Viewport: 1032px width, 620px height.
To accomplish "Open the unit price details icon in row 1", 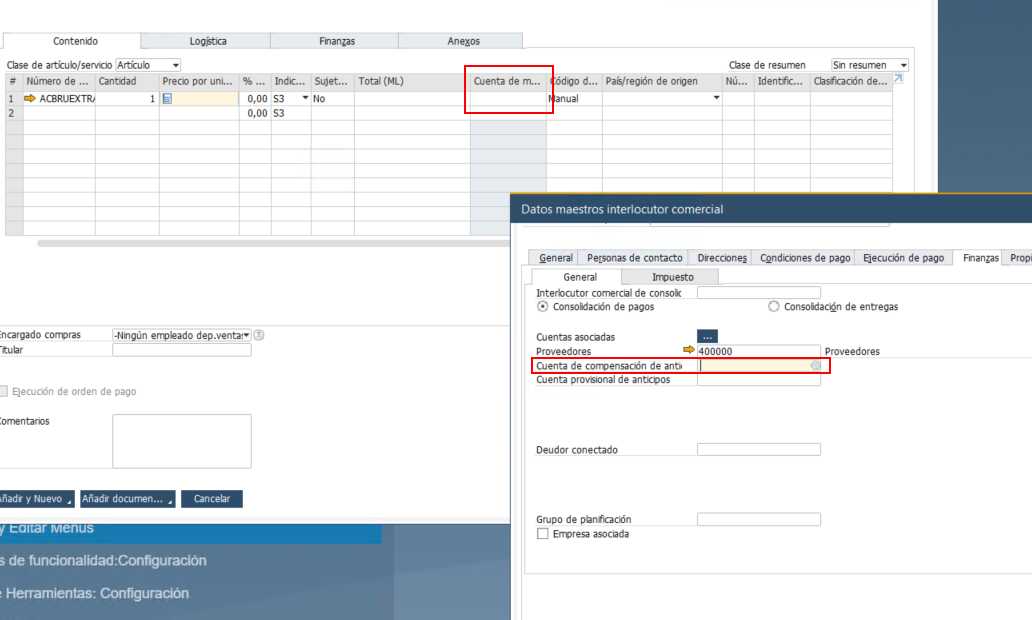I will point(167,99).
